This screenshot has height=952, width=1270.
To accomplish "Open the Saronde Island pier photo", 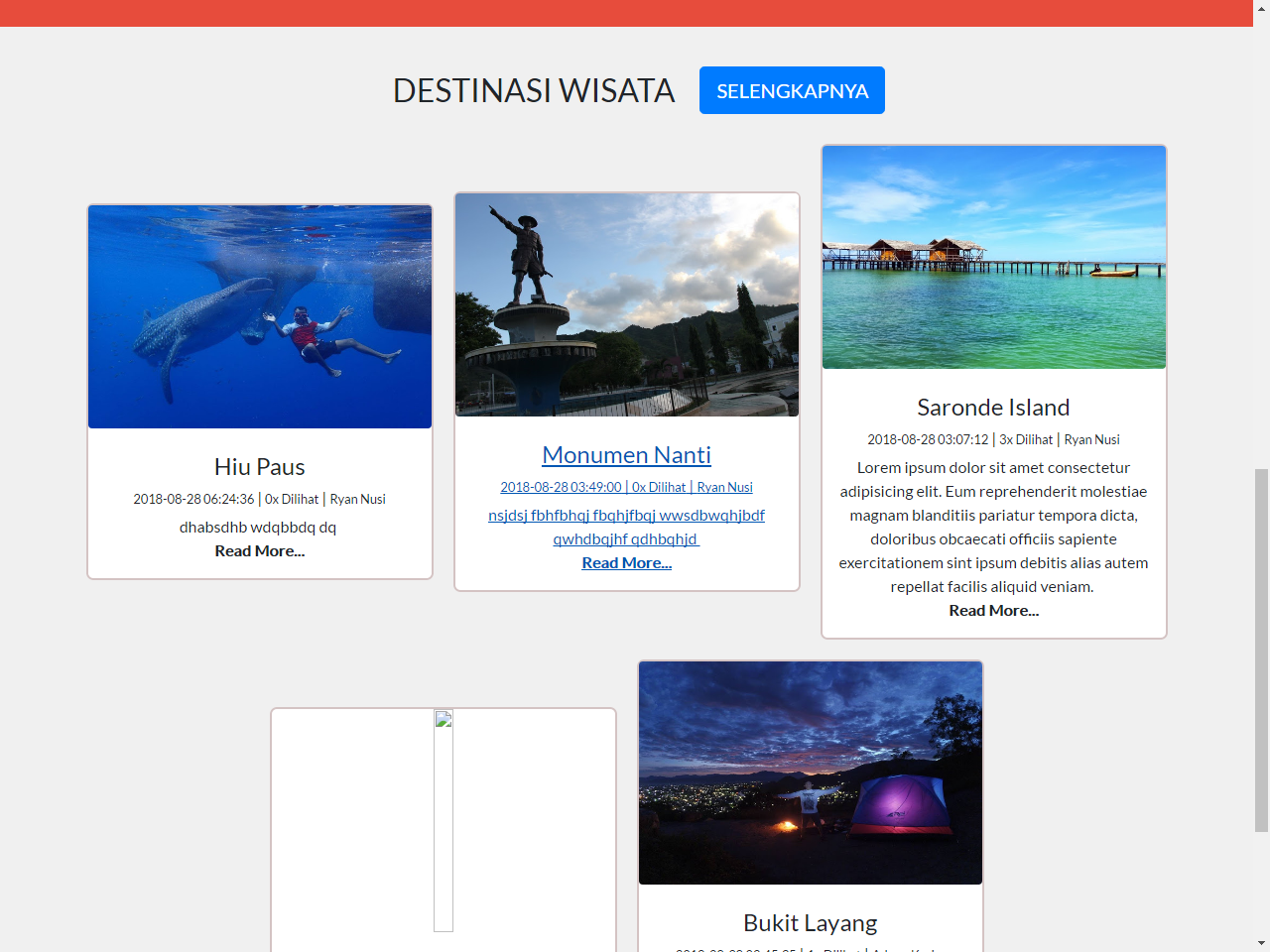I will pyautogui.click(x=994, y=258).
